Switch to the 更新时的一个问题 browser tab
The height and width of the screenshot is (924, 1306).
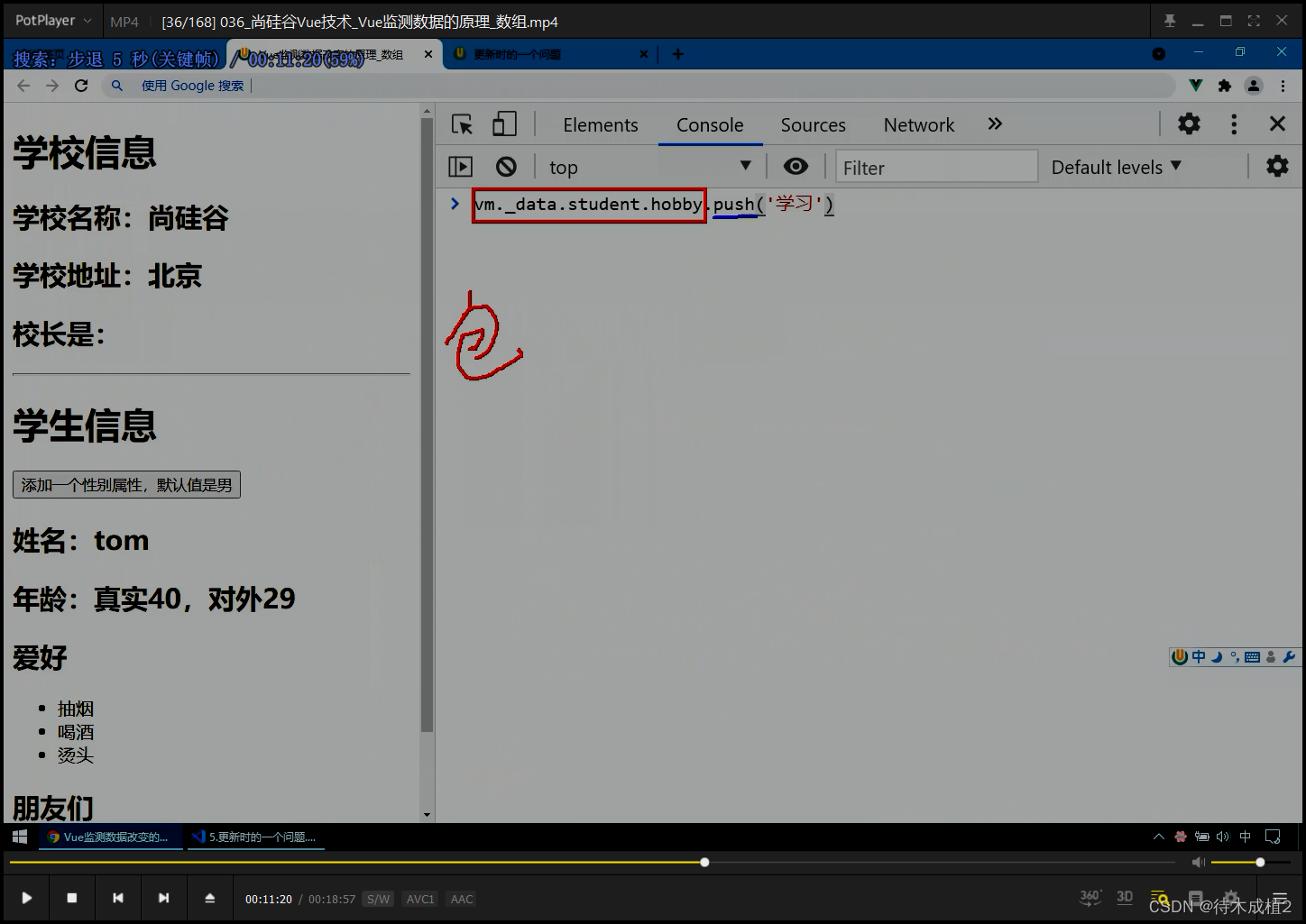(541, 54)
